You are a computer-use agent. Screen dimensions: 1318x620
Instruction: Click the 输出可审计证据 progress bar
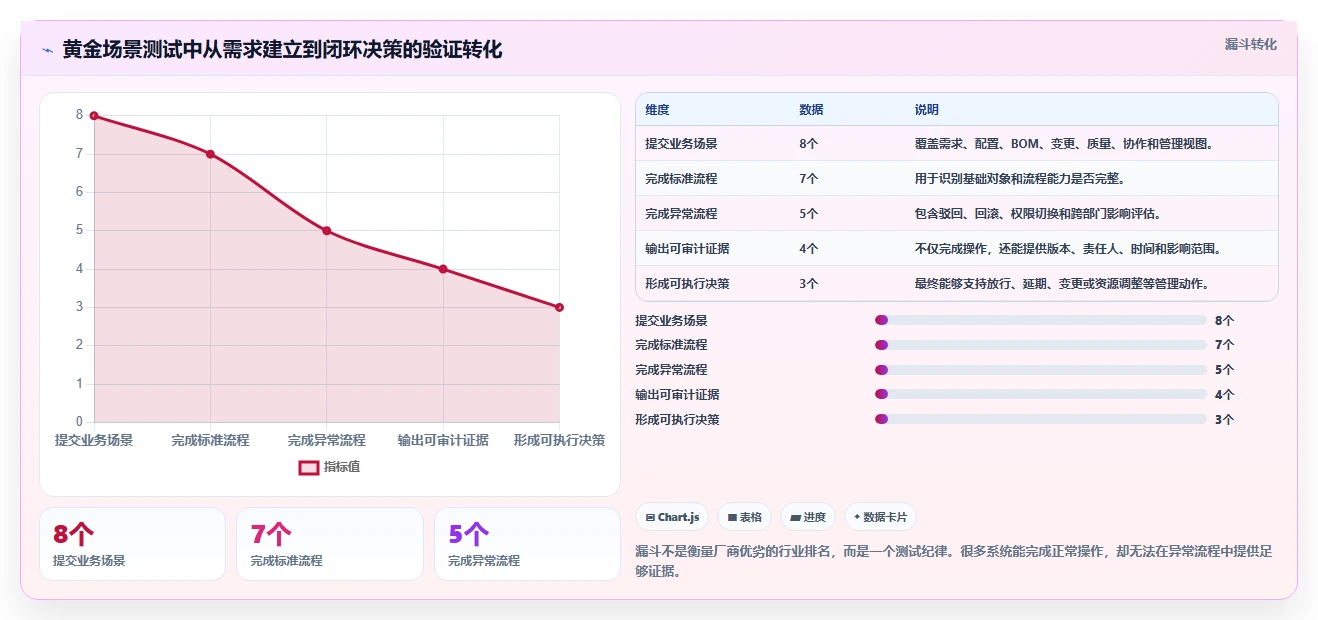1041,394
